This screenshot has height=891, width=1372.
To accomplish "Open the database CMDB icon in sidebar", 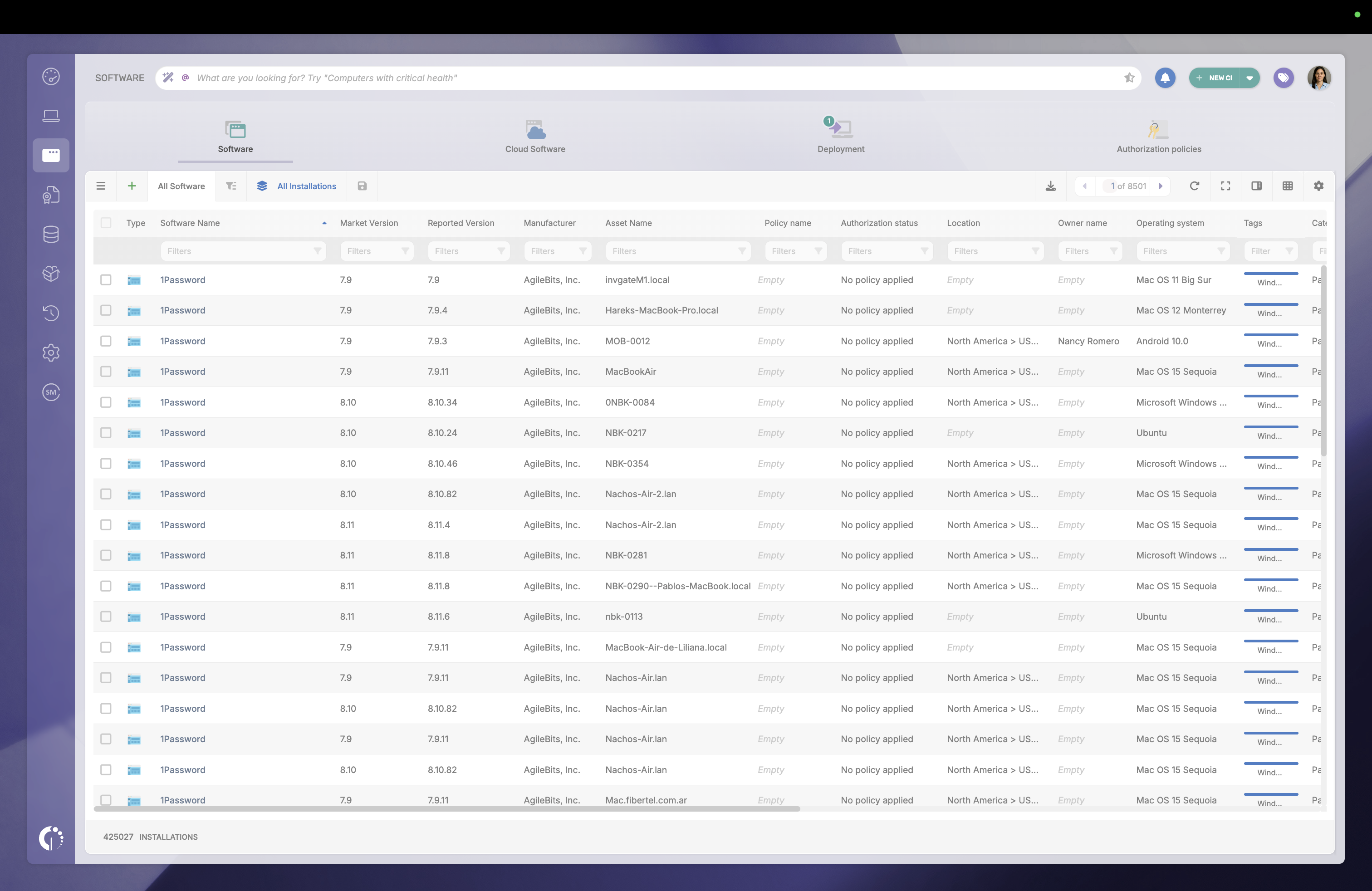I will tap(51, 234).
